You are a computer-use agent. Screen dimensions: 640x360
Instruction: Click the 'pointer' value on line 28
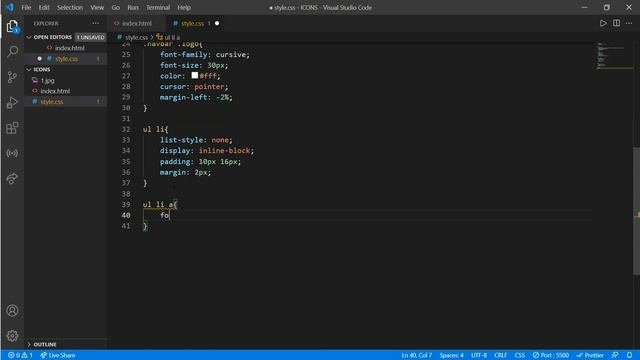point(209,87)
